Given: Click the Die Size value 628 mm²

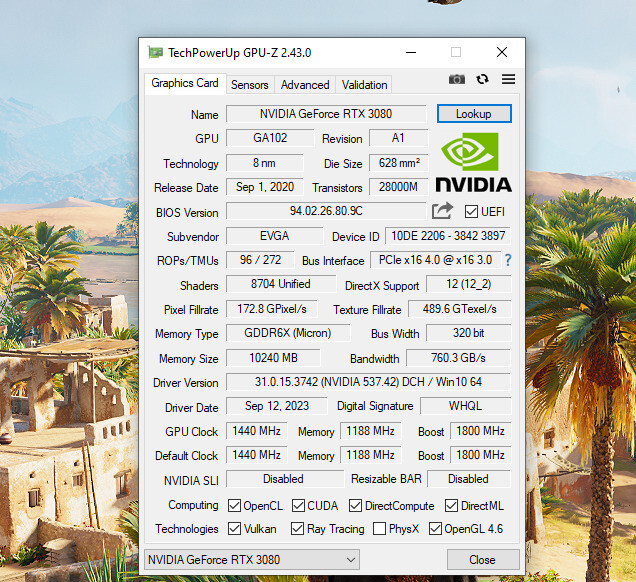Looking at the screenshot, I should click(398, 163).
